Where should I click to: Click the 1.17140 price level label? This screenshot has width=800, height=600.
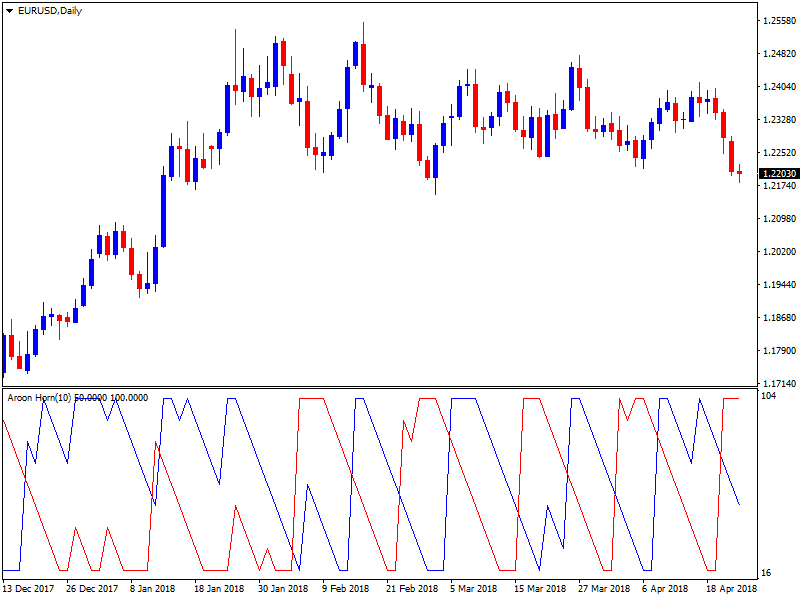point(779,383)
